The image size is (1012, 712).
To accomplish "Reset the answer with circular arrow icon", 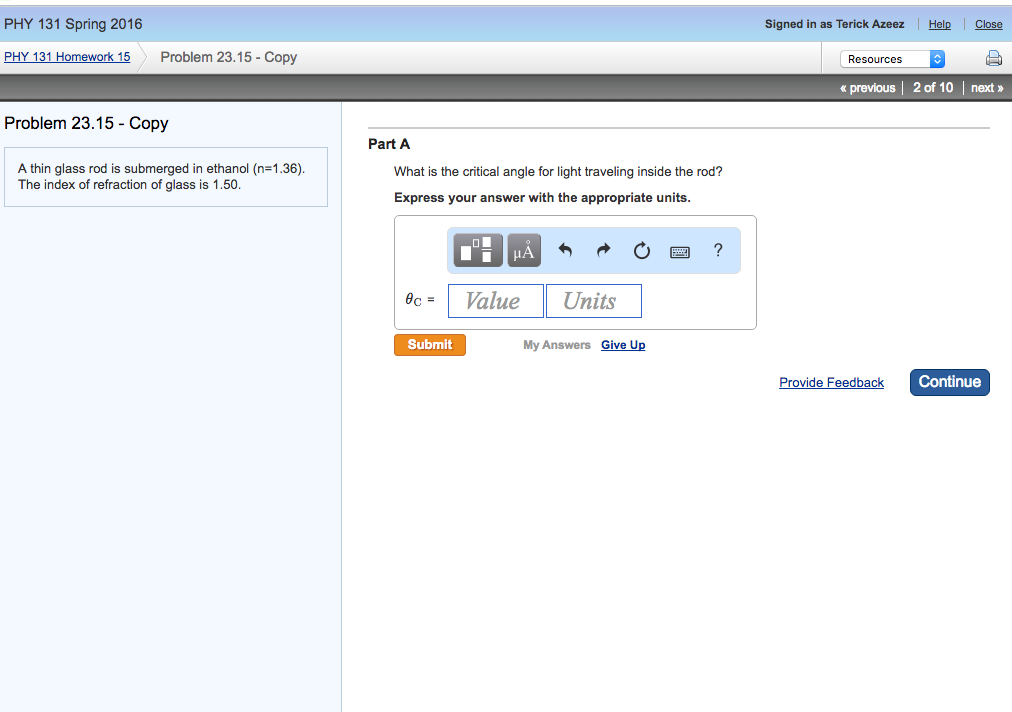I will [641, 251].
